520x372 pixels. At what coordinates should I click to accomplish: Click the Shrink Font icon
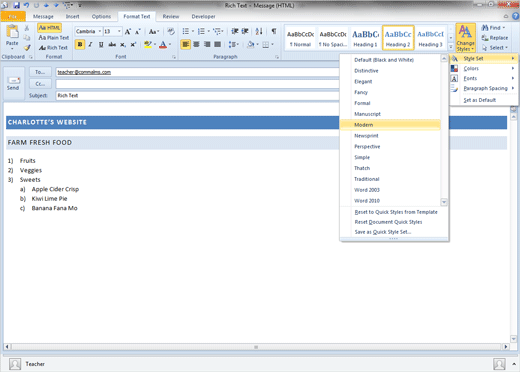click(137, 32)
